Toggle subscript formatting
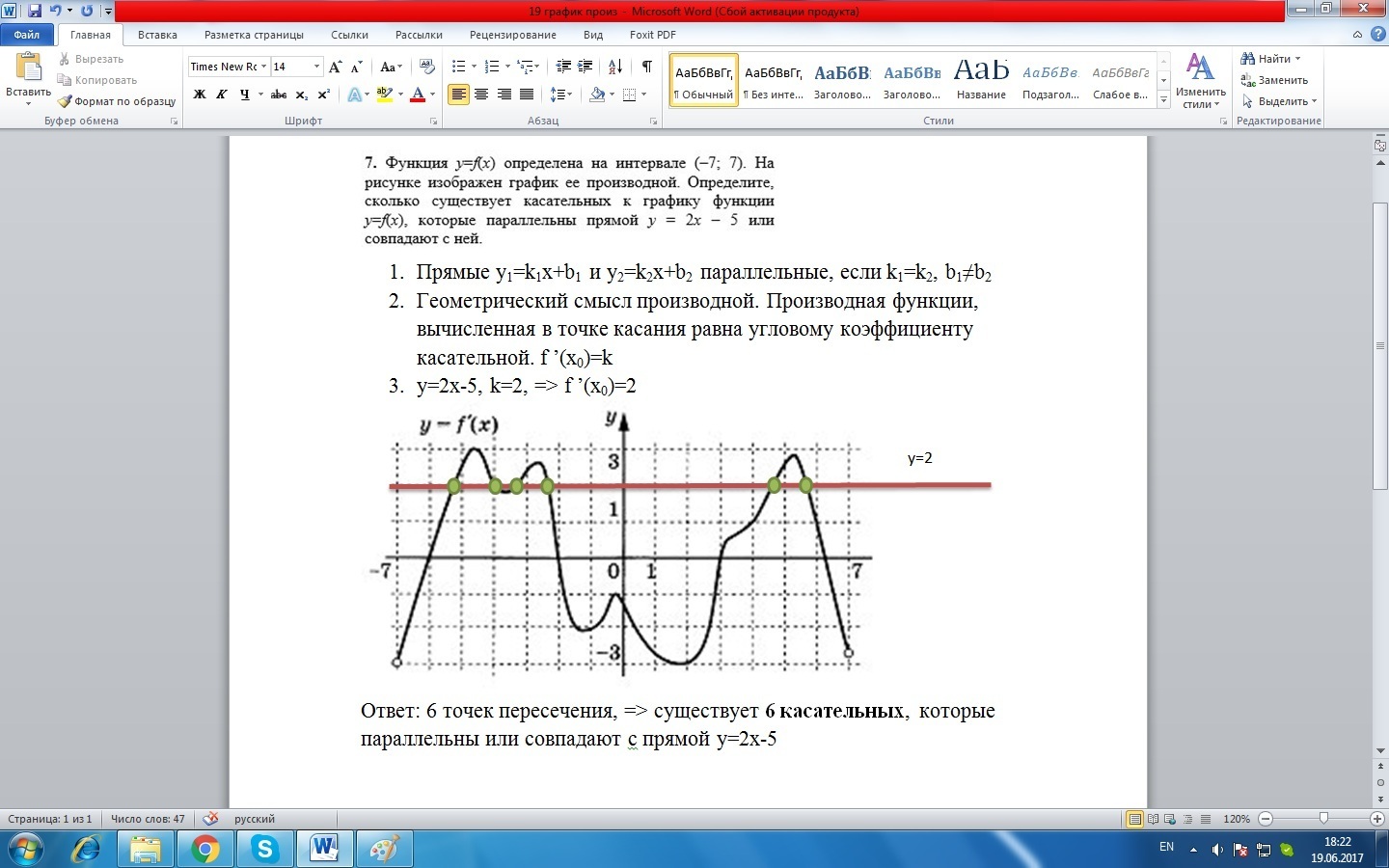Screen dimensions: 1389x868 302,95
